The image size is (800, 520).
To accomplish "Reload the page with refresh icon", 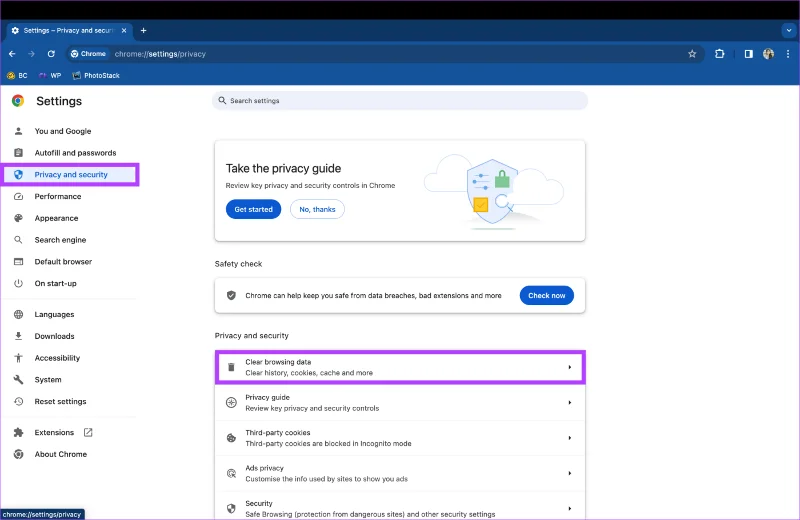I will pyautogui.click(x=51, y=54).
